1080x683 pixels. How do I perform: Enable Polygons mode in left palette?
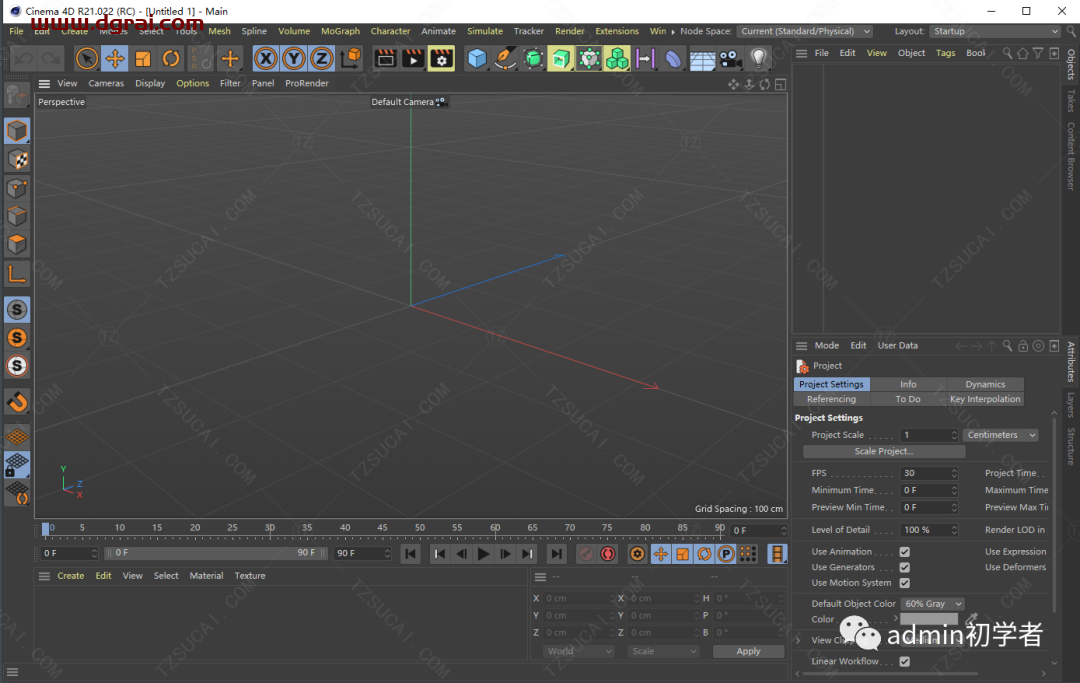coord(17,244)
